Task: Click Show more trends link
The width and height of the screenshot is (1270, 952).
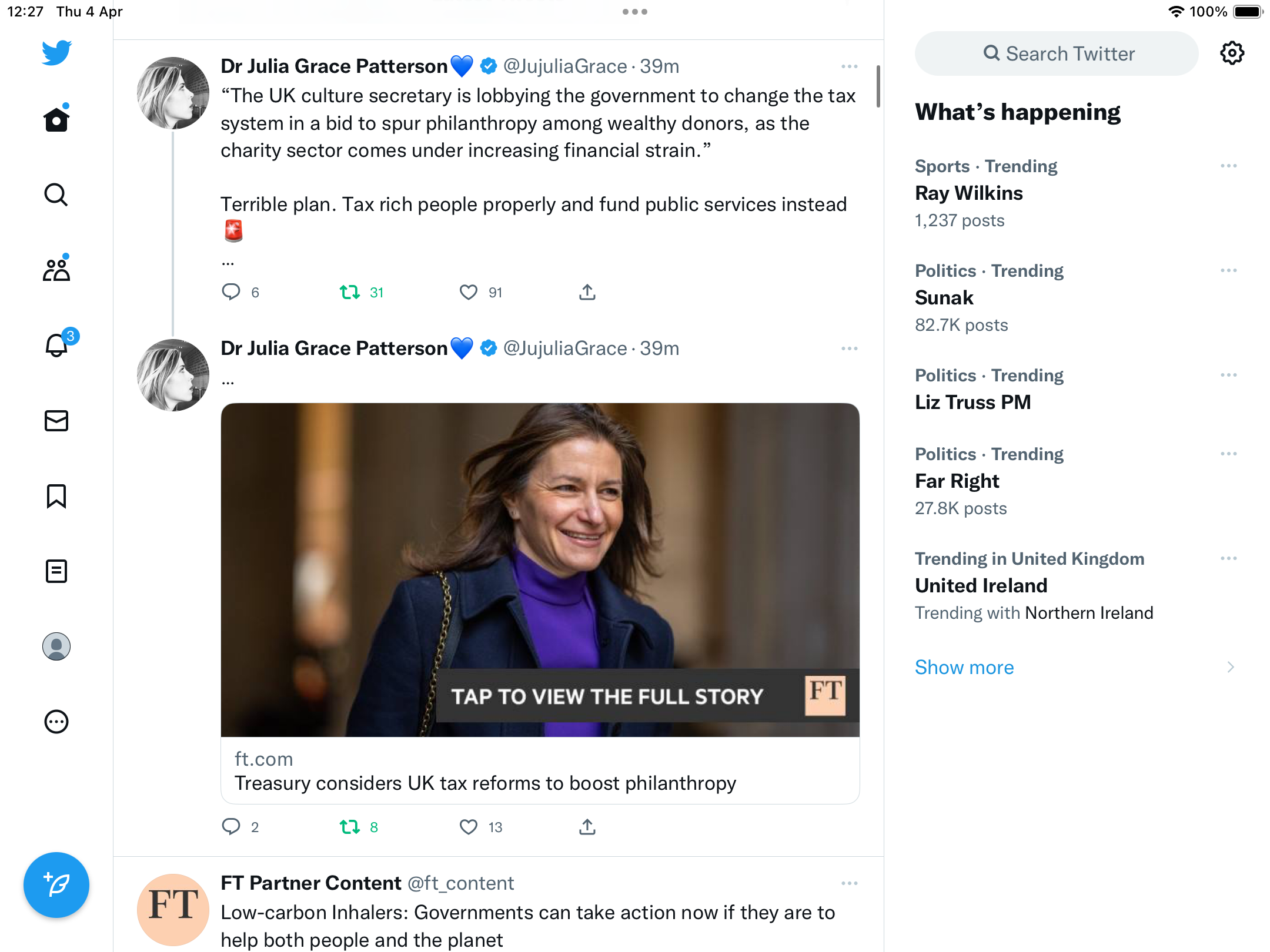Action: click(964, 667)
